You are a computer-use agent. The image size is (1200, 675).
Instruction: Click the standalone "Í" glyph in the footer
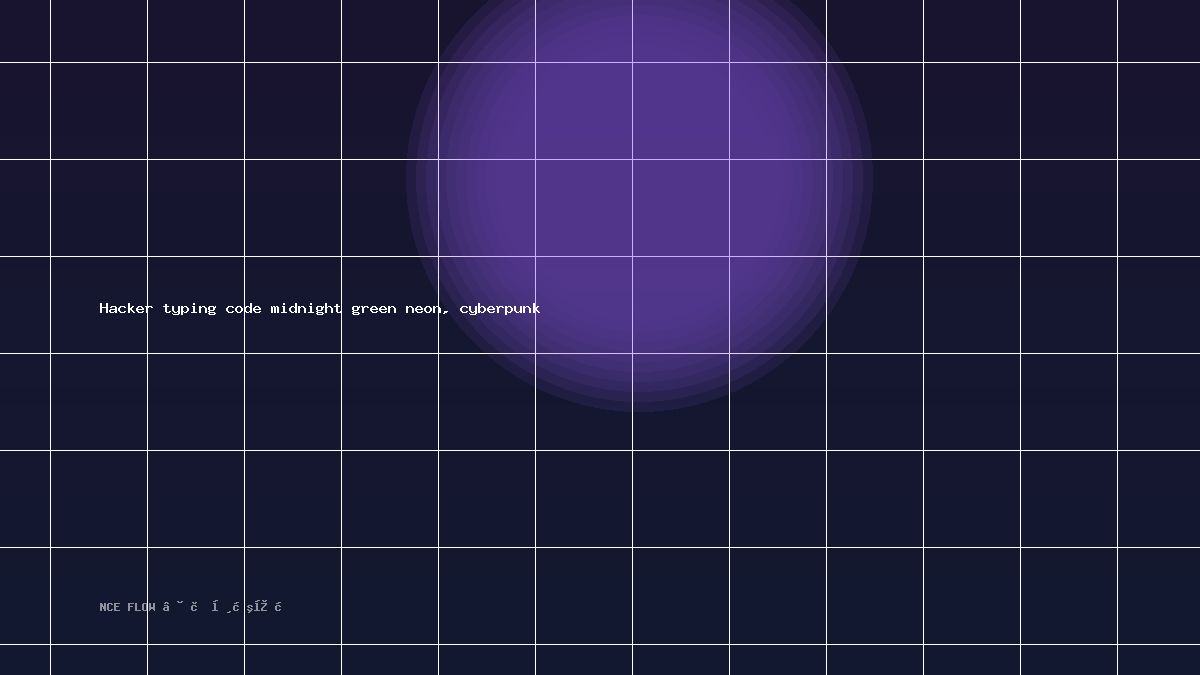[215, 606]
